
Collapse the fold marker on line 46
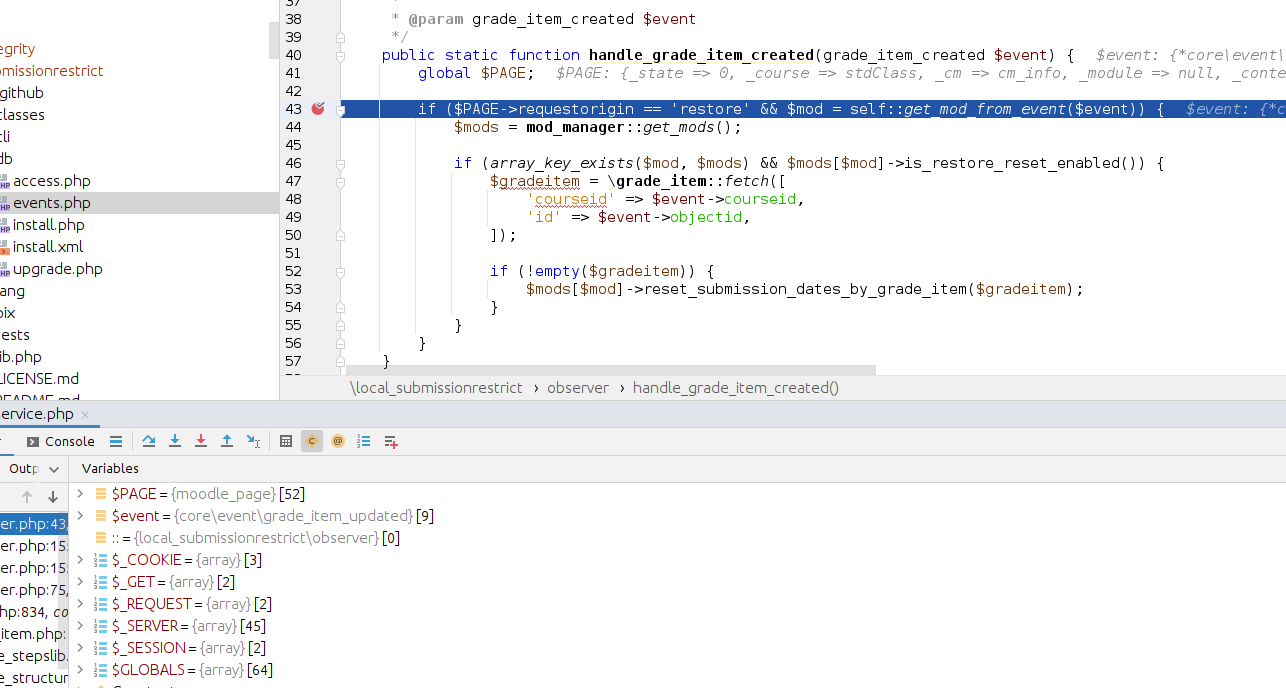[x=341, y=163]
